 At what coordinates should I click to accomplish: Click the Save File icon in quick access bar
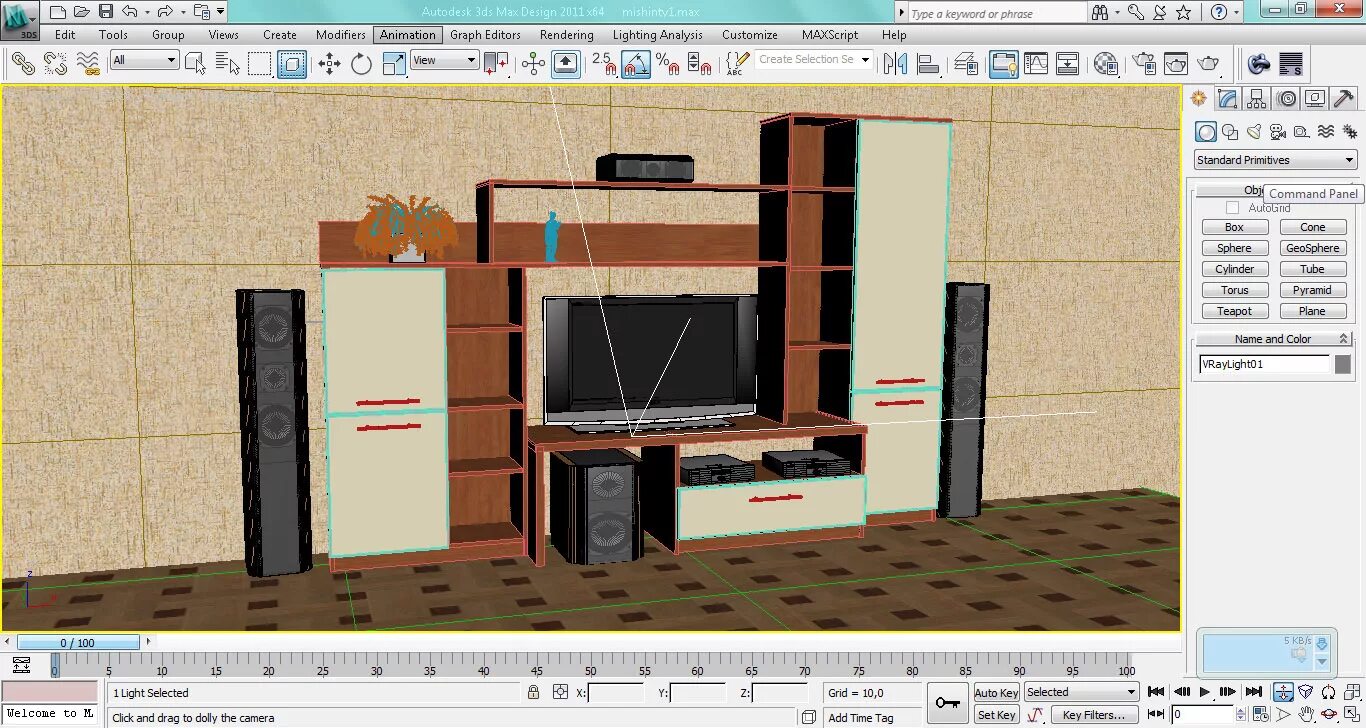[107, 12]
